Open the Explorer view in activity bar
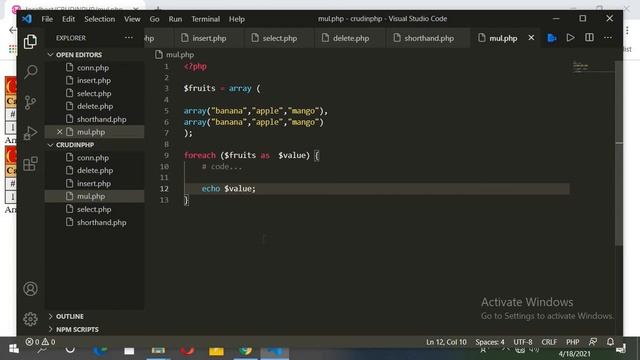 [30, 42]
